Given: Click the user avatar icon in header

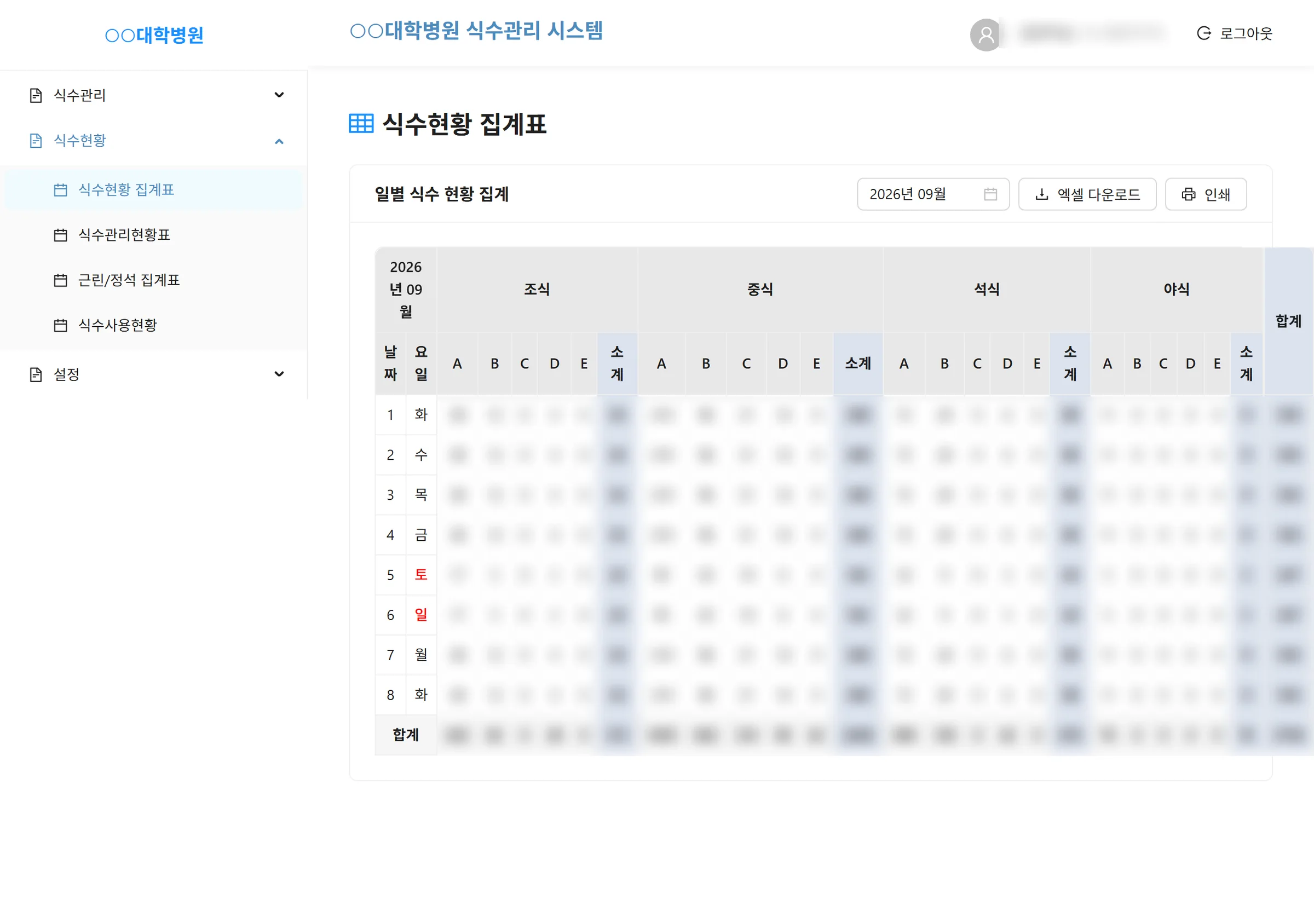Looking at the screenshot, I should [985, 34].
